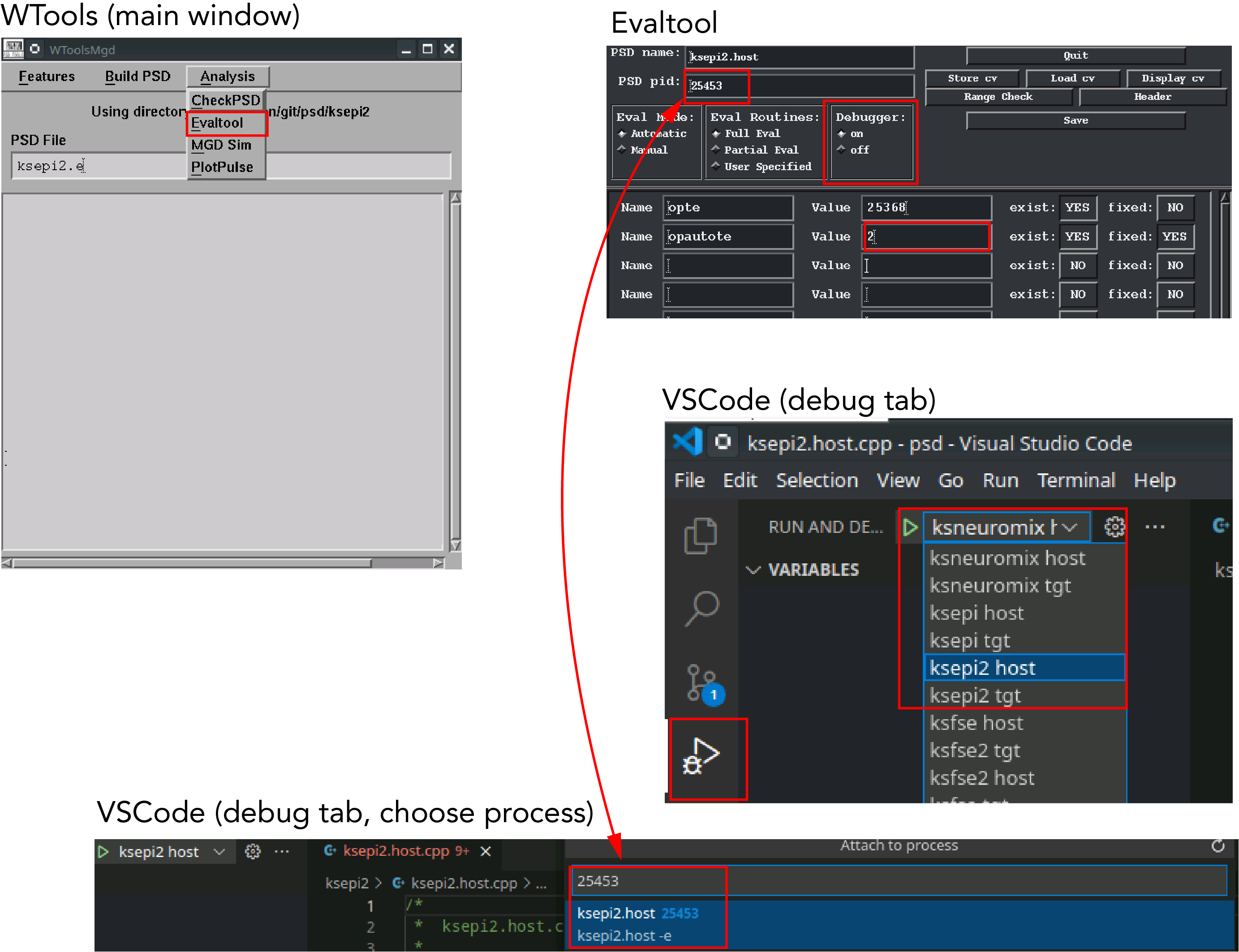Choose ksneuromix tgt from configuration list
Image resolution: width=1239 pixels, height=952 pixels.
point(1024,585)
